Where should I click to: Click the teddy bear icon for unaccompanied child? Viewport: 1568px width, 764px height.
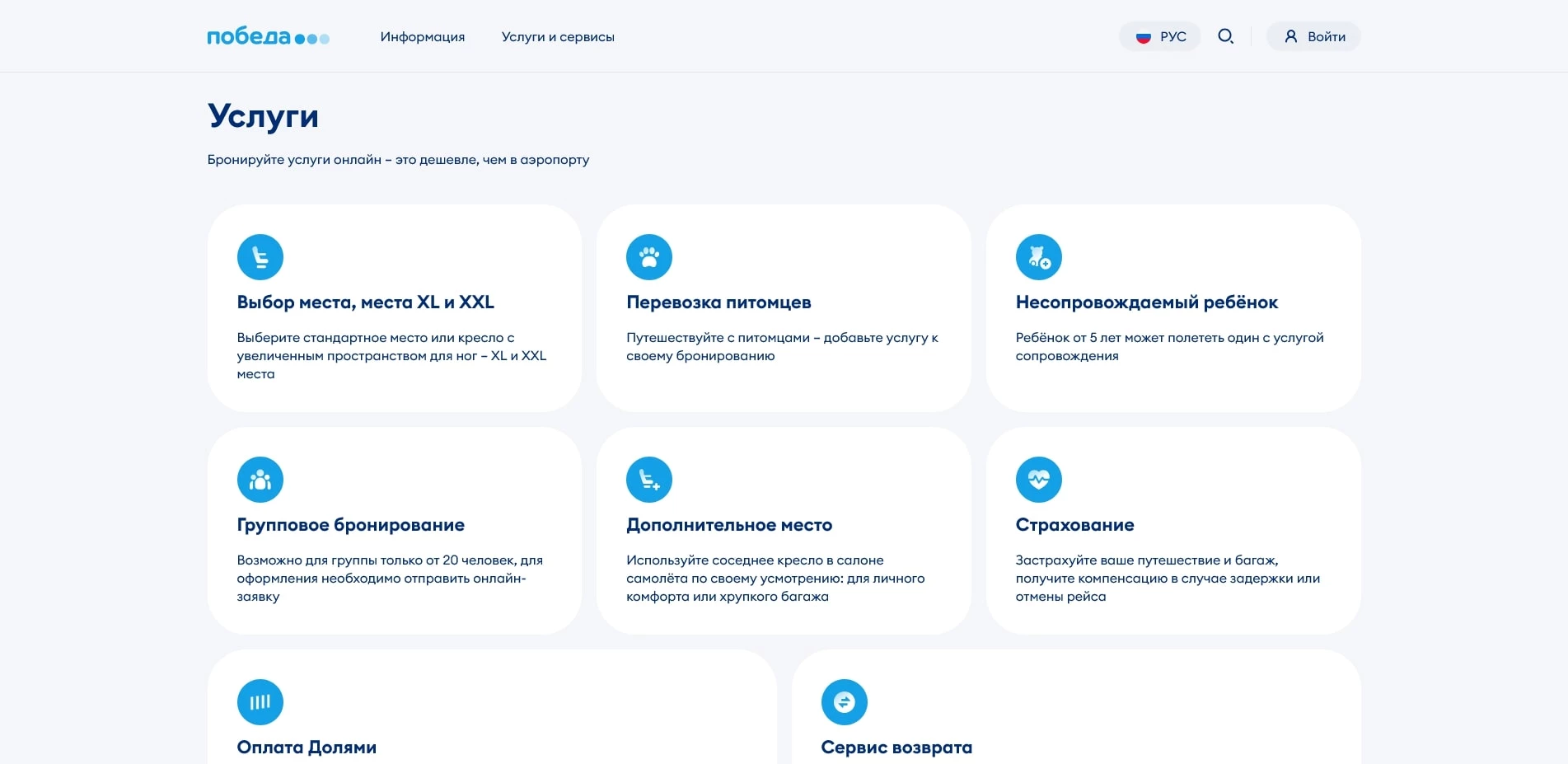coord(1039,256)
